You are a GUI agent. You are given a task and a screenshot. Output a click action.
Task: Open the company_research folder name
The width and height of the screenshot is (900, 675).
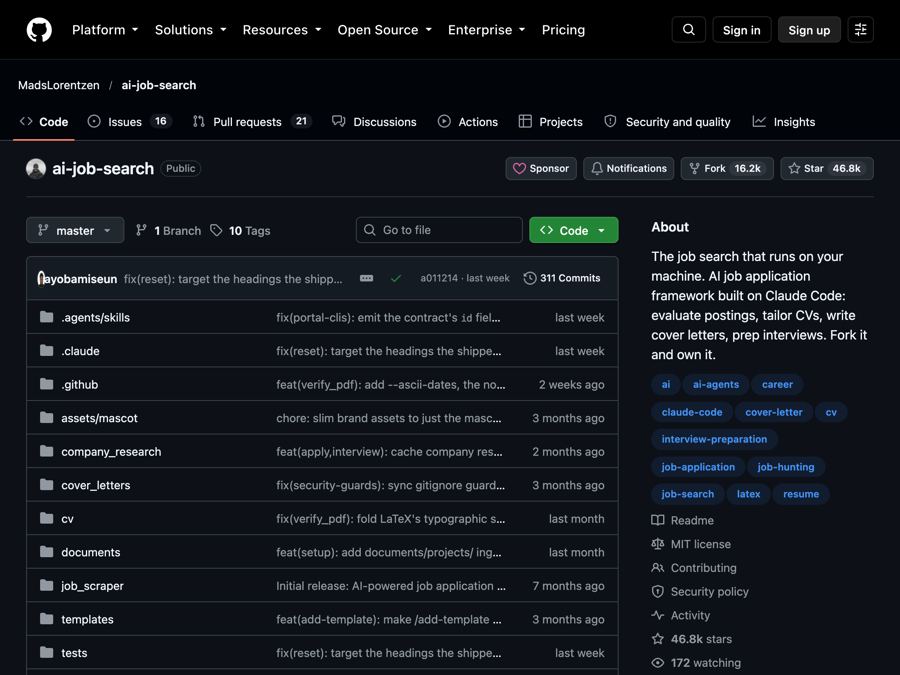111,452
